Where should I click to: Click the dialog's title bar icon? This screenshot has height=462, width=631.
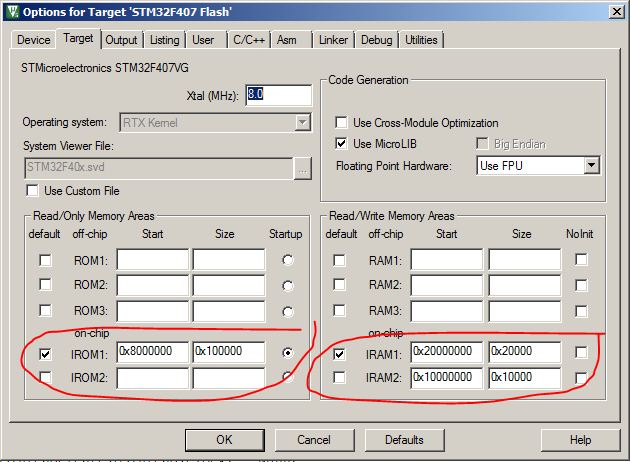(12, 11)
